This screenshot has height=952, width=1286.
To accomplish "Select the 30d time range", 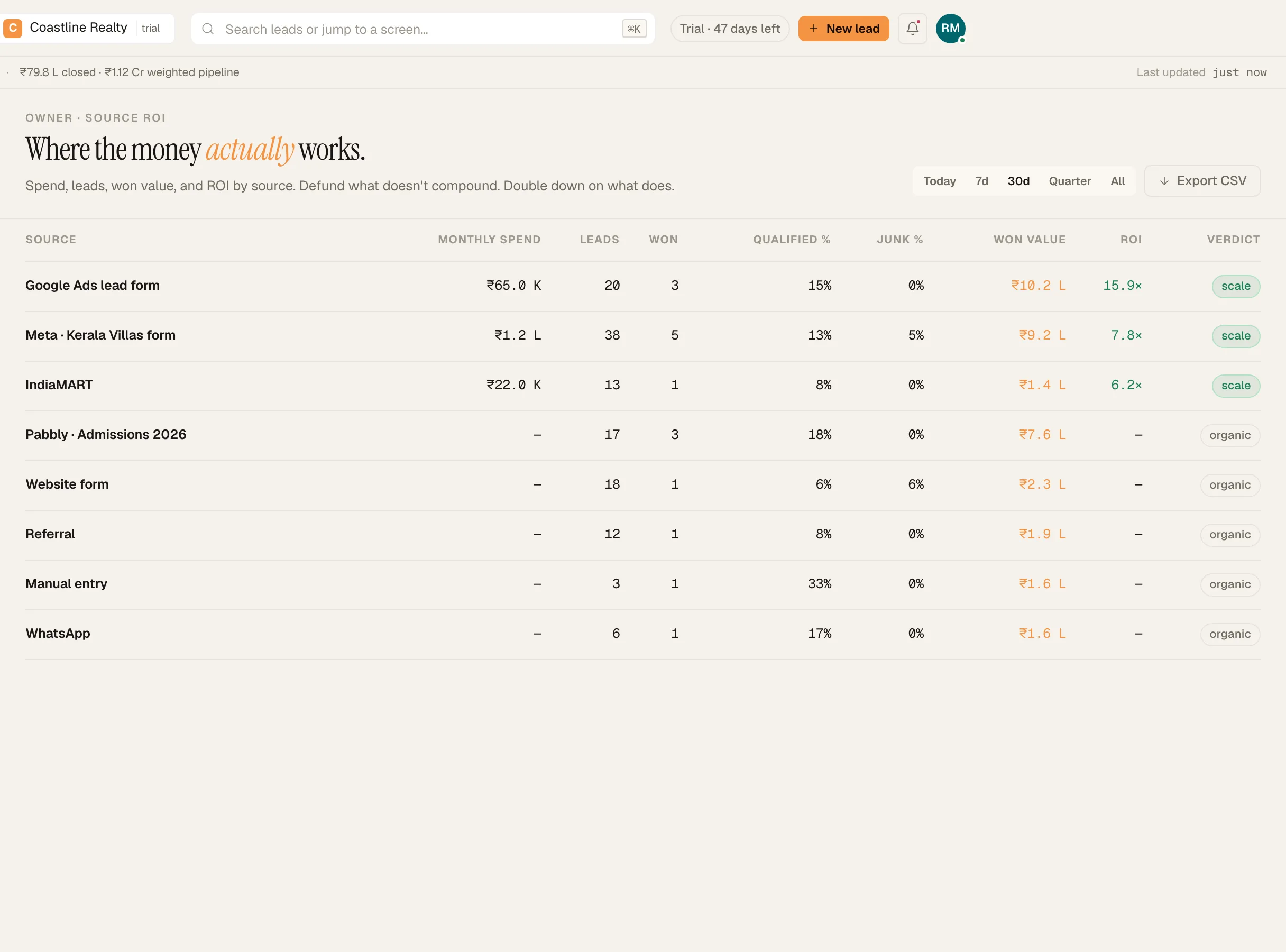I will tap(1018, 181).
